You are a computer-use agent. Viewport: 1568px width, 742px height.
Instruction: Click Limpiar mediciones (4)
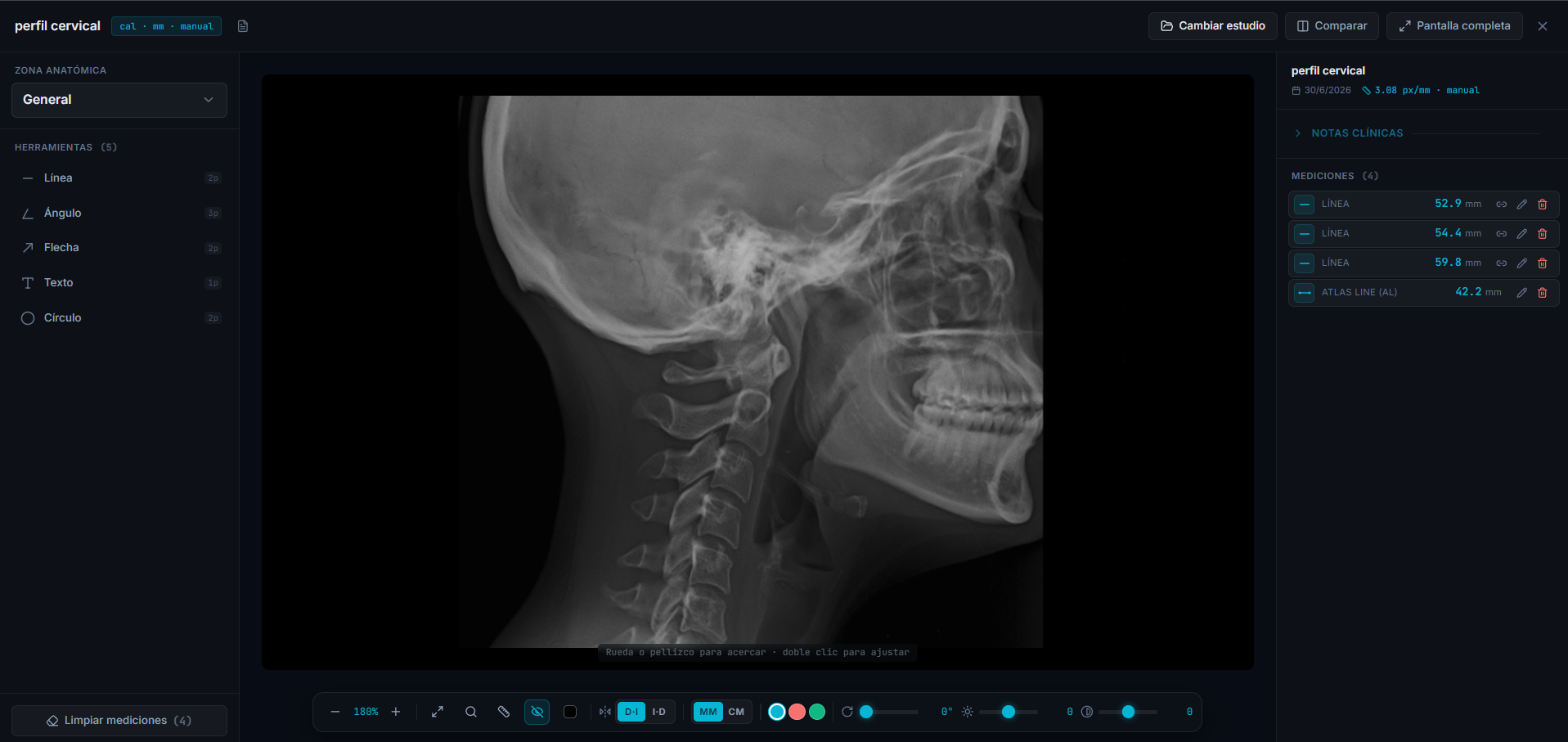click(119, 721)
